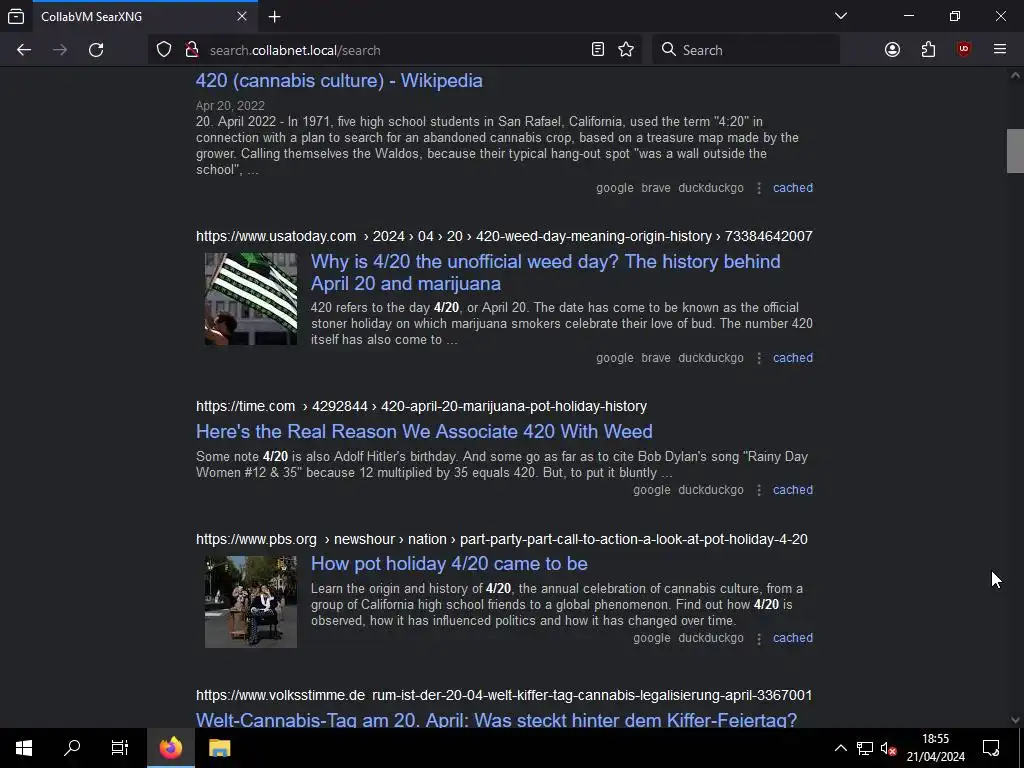Open File Explorer from taskbar
The width and height of the screenshot is (1024, 768).
click(x=219, y=748)
